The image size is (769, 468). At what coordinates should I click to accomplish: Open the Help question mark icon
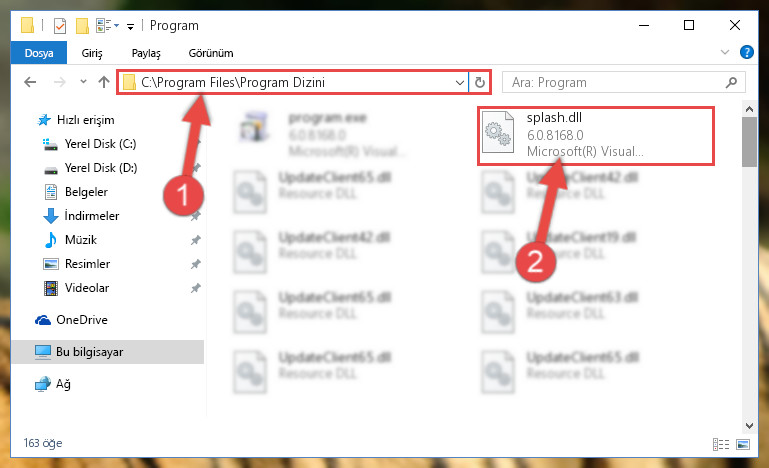click(x=746, y=52)
